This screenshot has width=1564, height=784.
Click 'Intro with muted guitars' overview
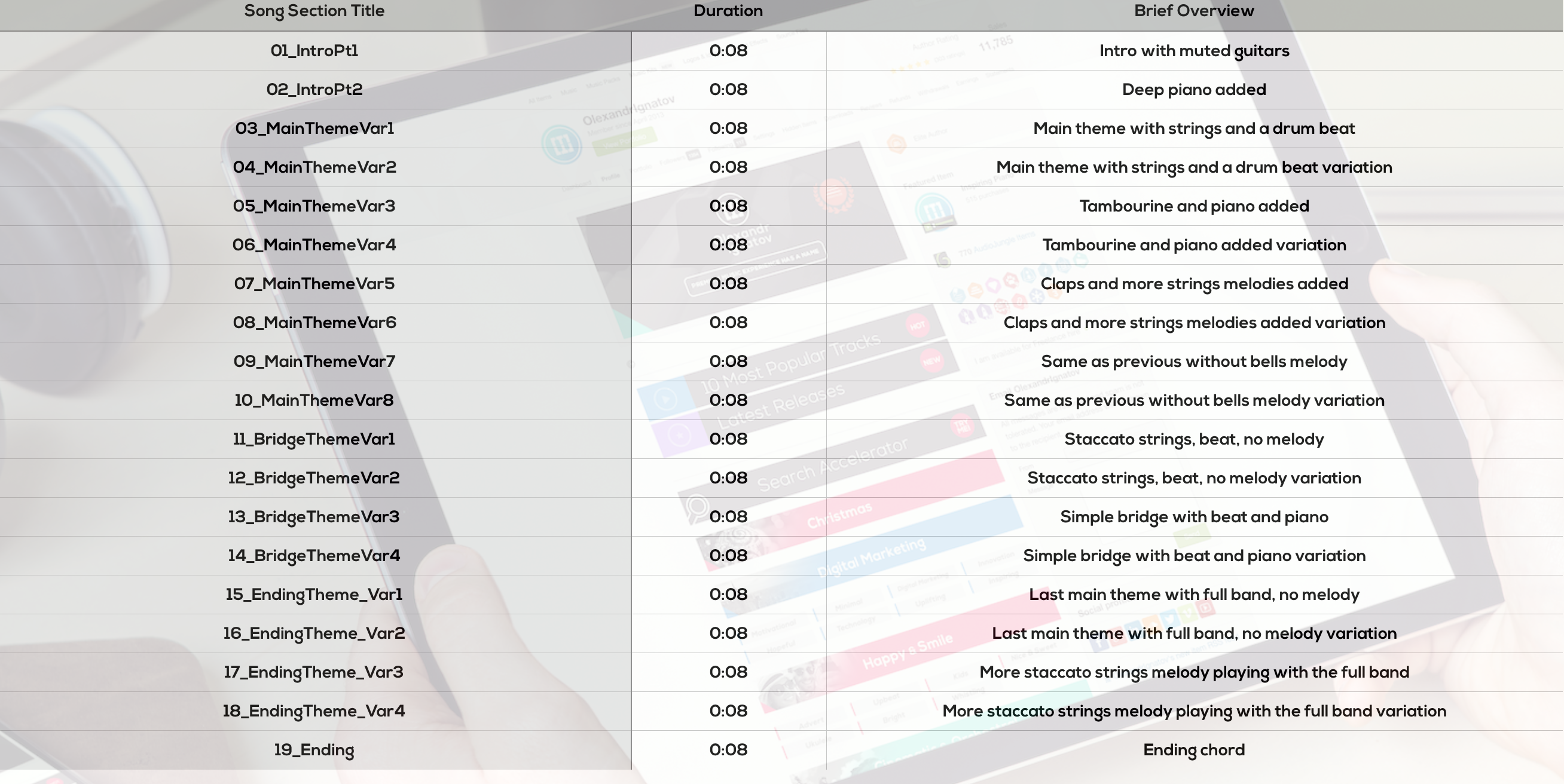coord(1194,51)
